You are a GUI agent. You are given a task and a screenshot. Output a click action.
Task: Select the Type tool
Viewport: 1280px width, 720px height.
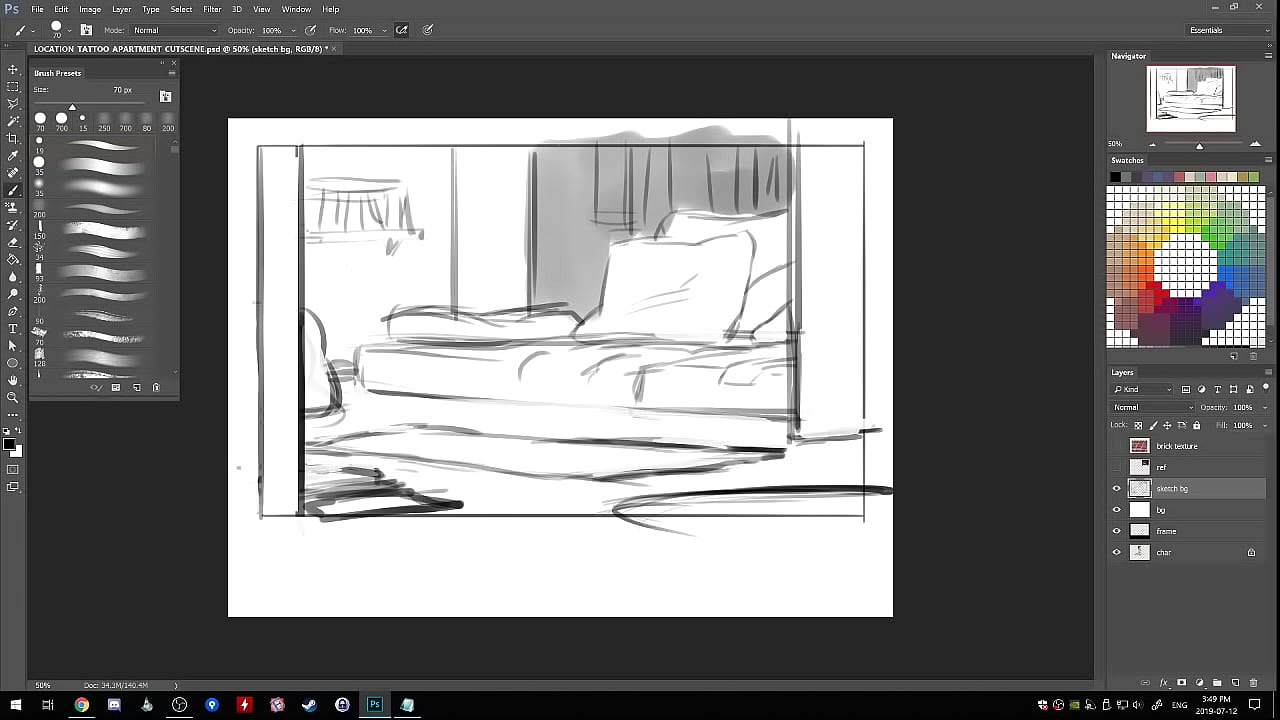click(13, 328)
